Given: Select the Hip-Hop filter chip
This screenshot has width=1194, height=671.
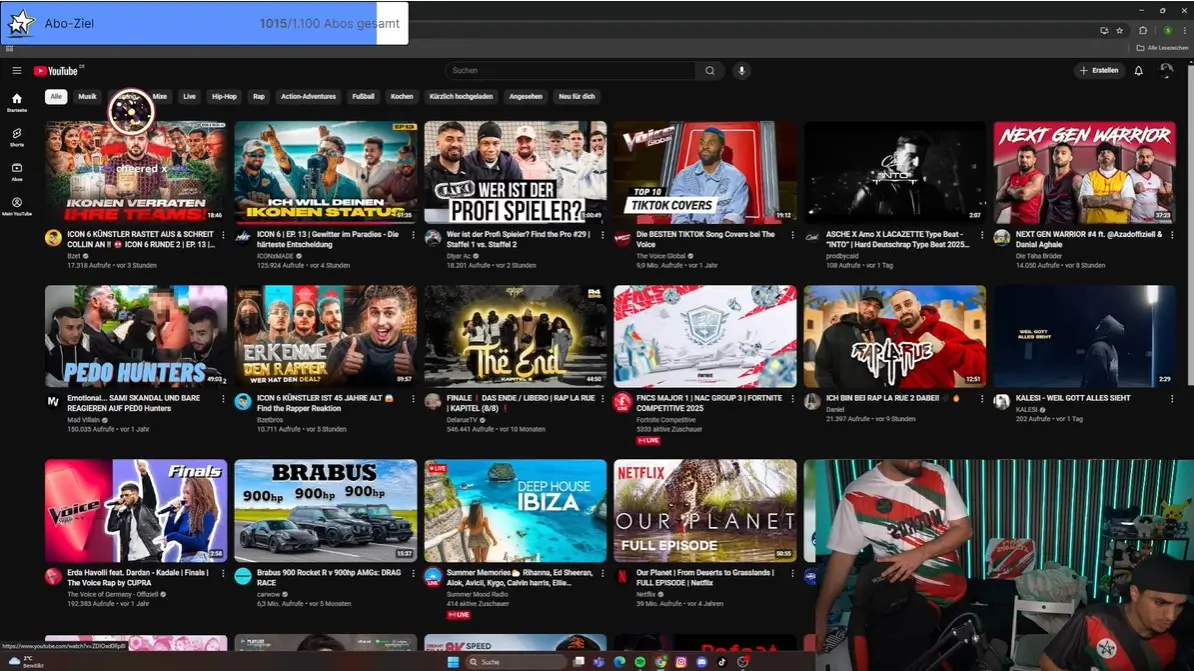Looking at the screenshot, I should 224,97.
